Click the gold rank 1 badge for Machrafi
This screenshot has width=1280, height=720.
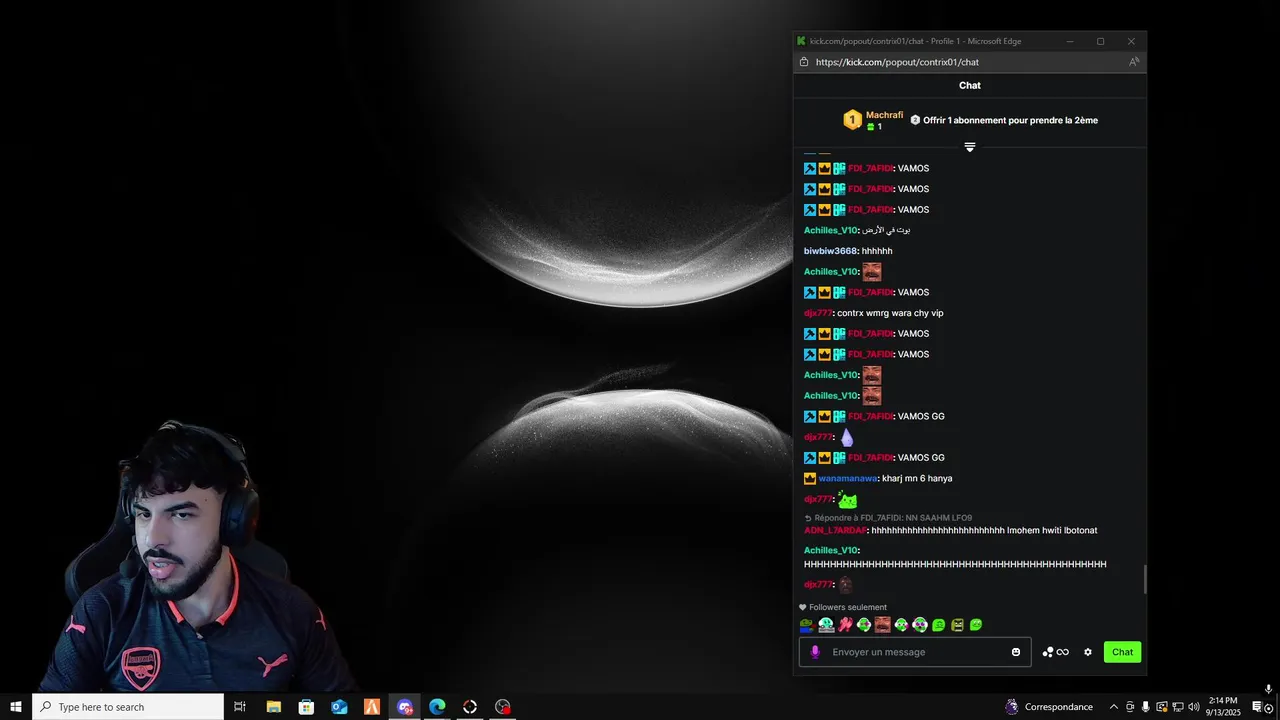[x=852, y=120]
